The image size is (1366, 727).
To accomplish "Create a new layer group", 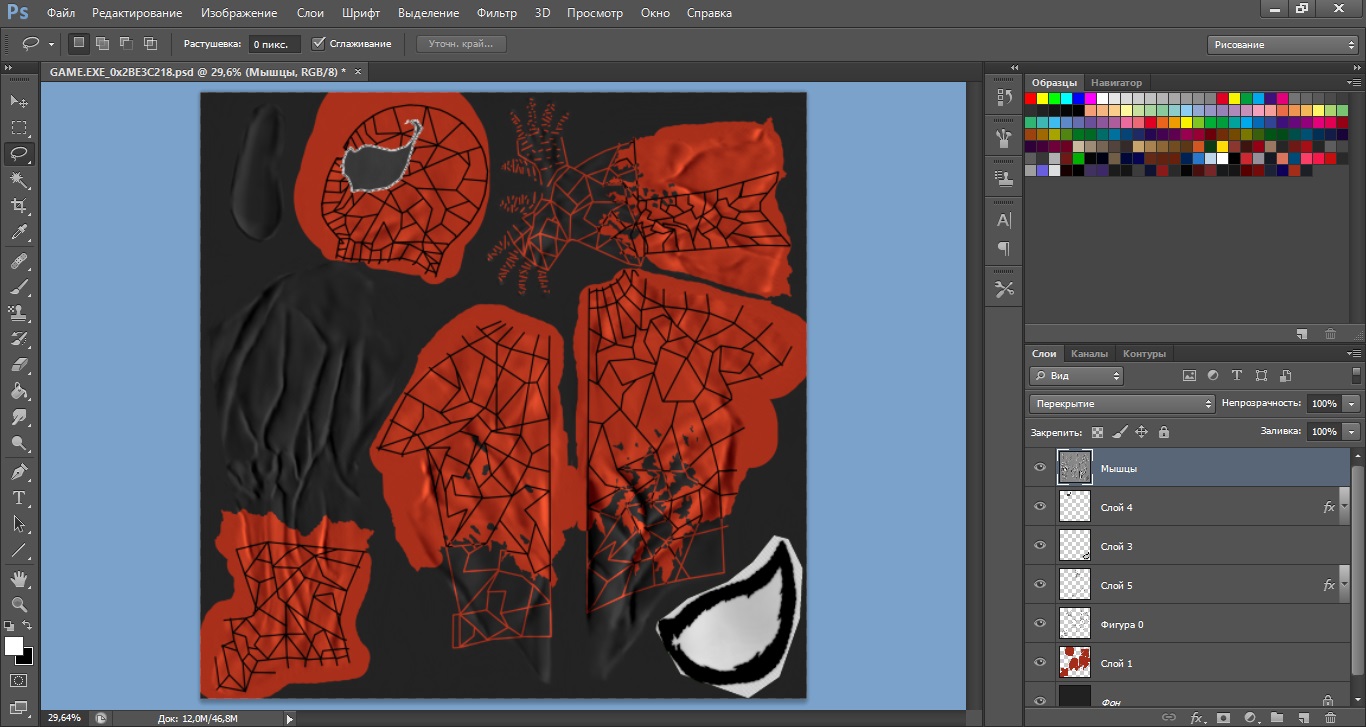I will [x=1277, y=718].
